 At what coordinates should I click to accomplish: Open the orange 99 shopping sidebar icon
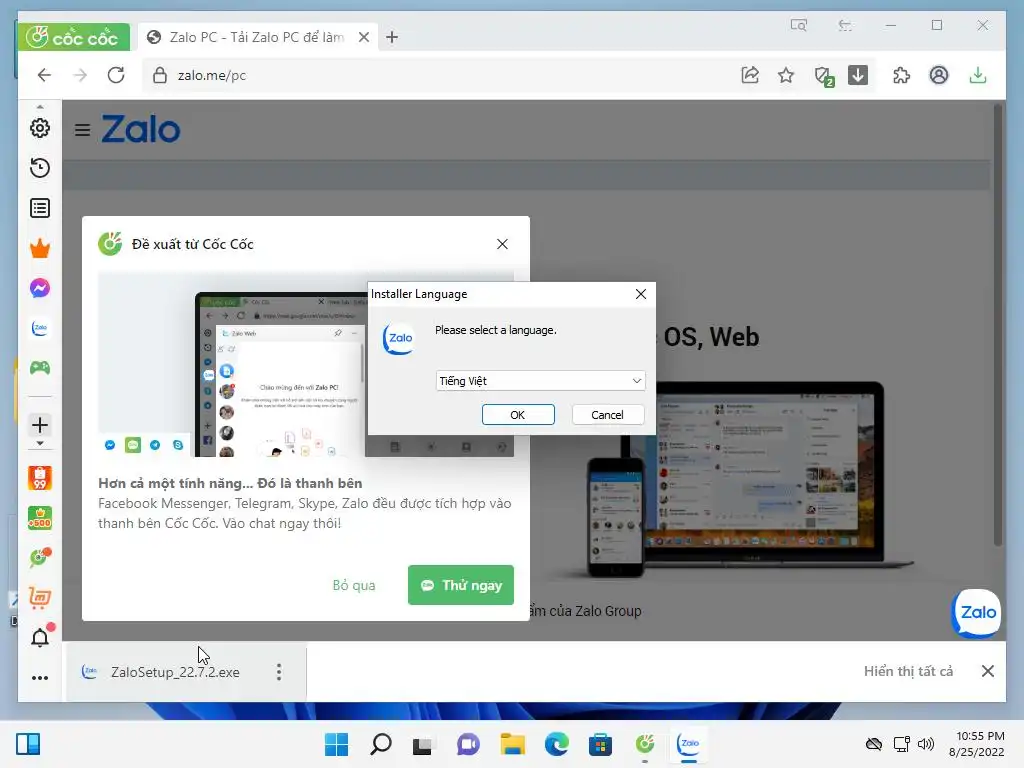click(x=40, y=478)
